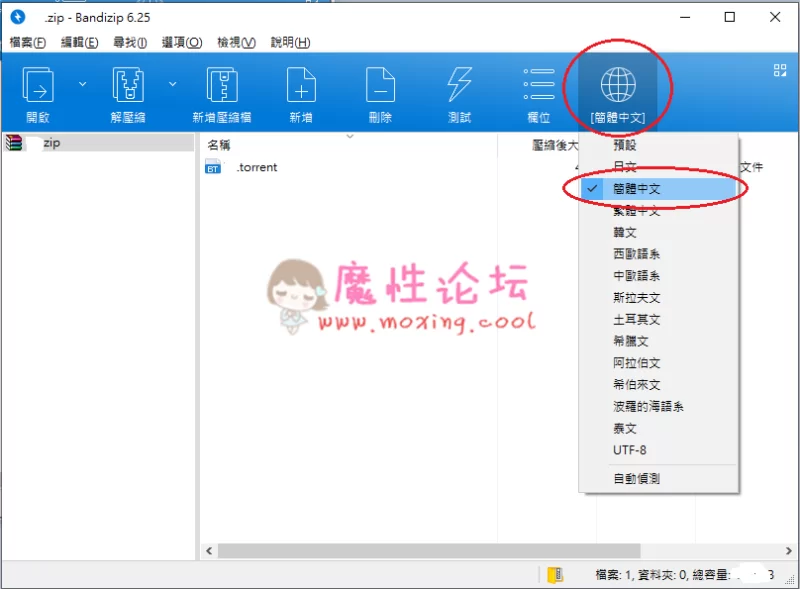The image size is (800, 589).
Task: Open the 檔案(F) menu
Action: coord(27,42)
